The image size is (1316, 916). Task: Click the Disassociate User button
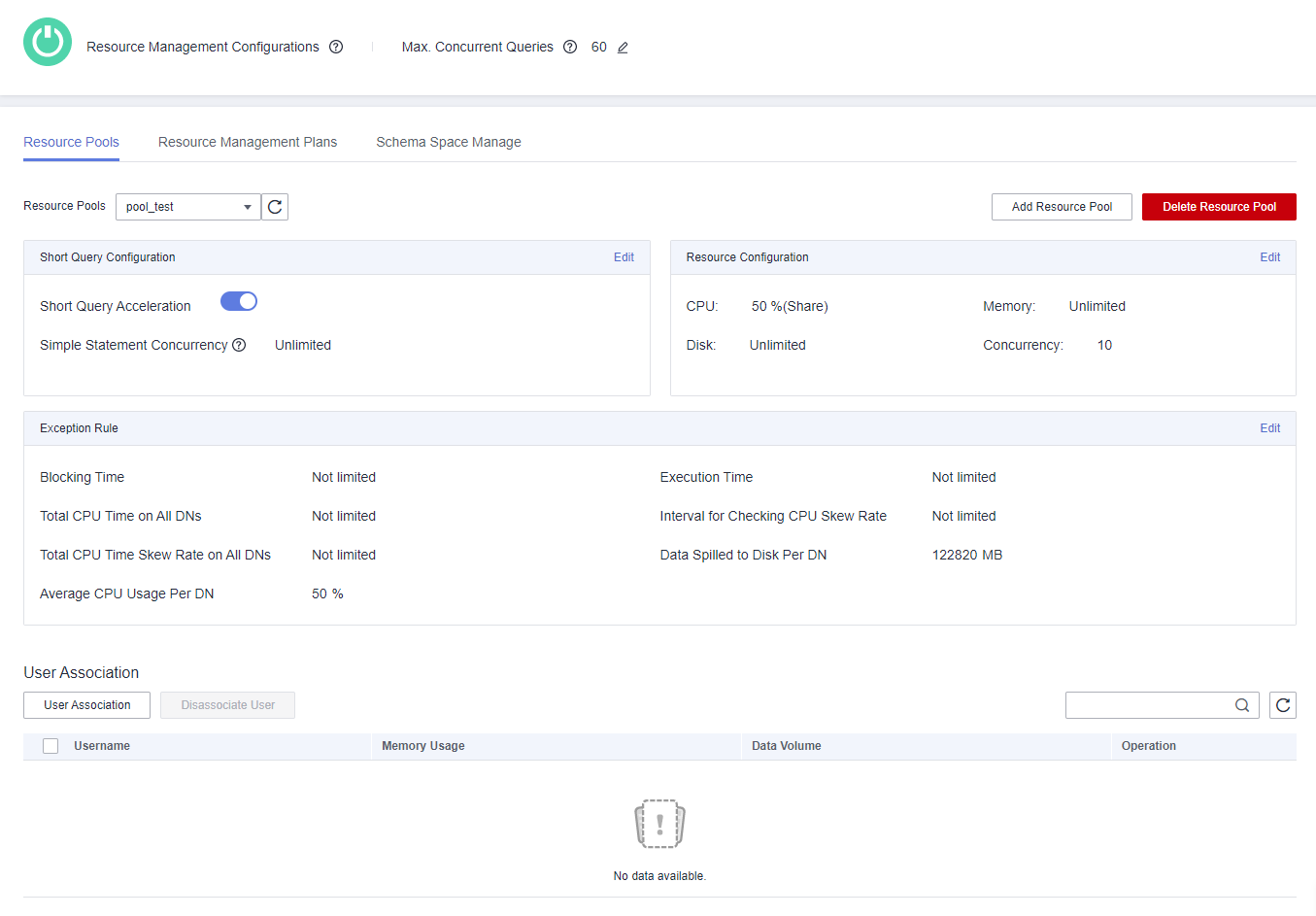[228, 705]
